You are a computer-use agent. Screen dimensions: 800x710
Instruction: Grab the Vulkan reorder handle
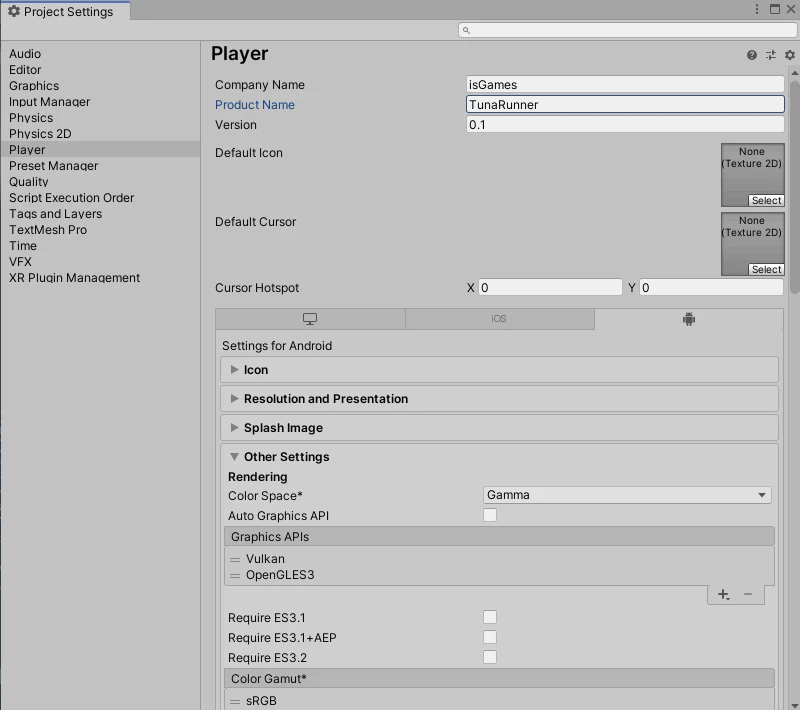(235, 560)
